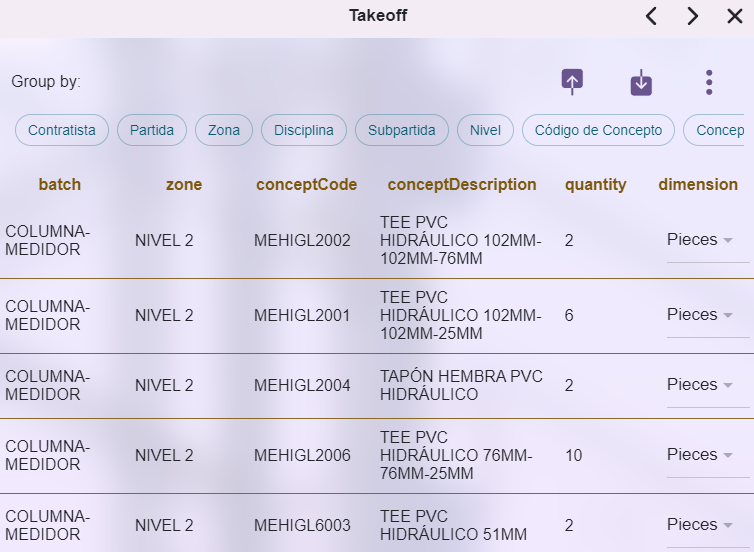The image size is (754, 552).
Task: Click the upload icon in the toolbar
Action: (572, 82)
